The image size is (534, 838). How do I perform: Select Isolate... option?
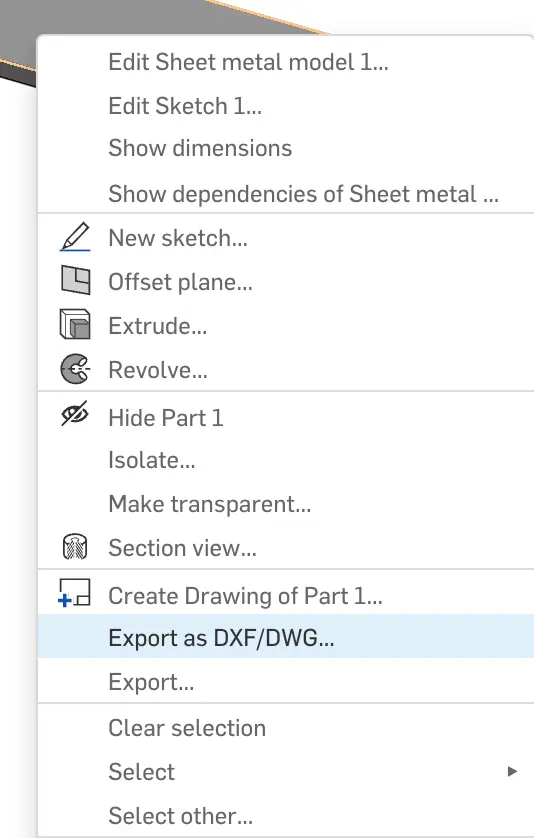point(286,460)
